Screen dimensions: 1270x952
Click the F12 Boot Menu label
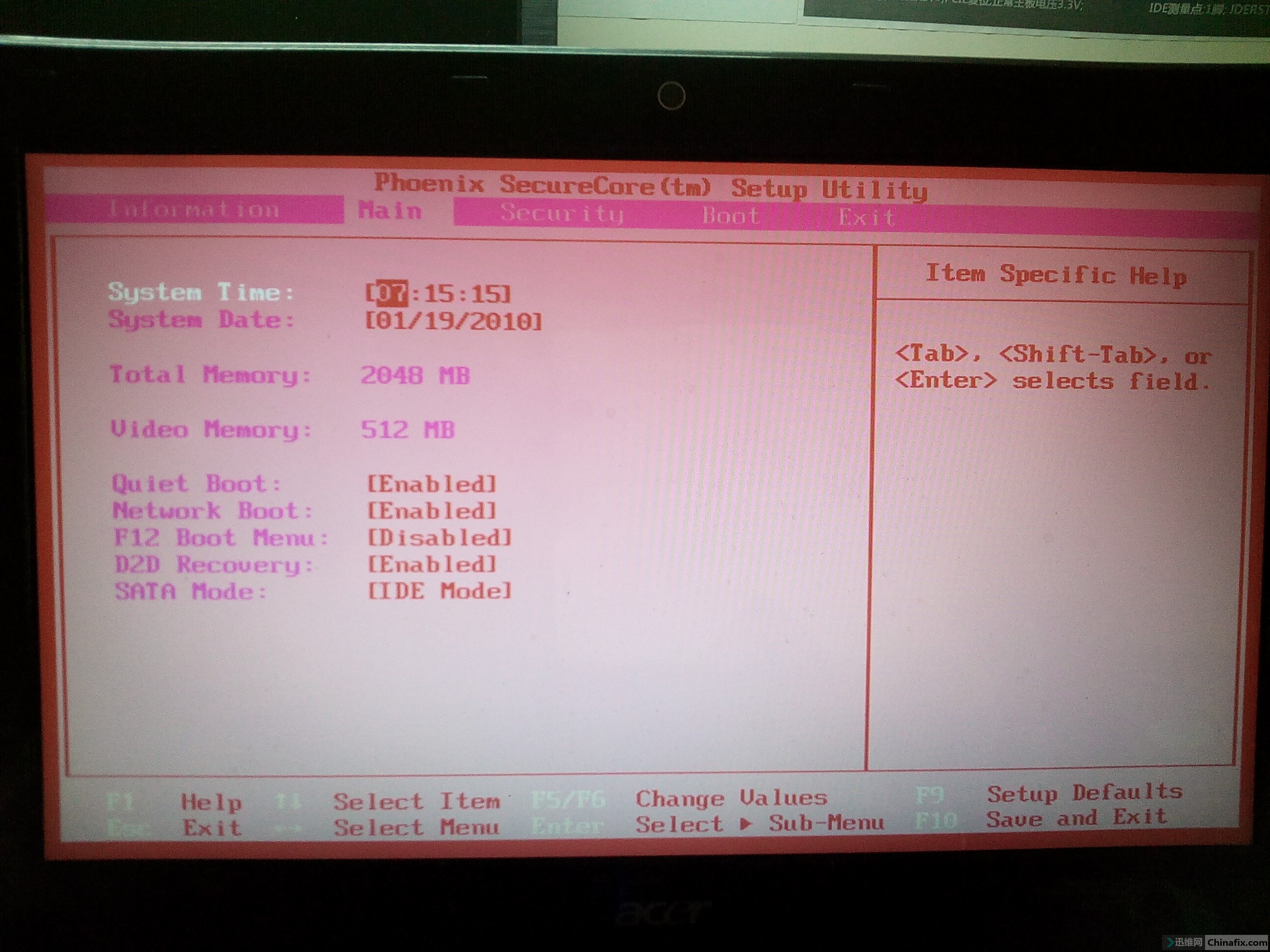click(x=221, y=538)
